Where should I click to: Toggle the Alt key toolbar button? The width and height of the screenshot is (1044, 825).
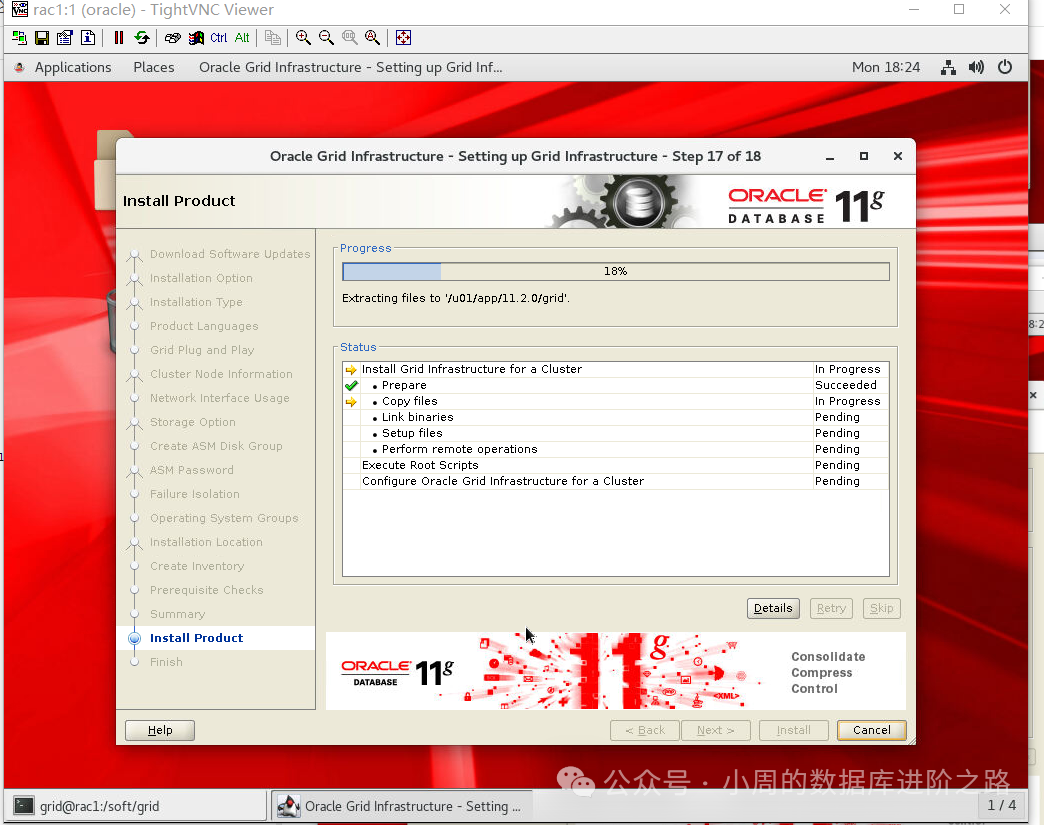(x=242, y=38)
